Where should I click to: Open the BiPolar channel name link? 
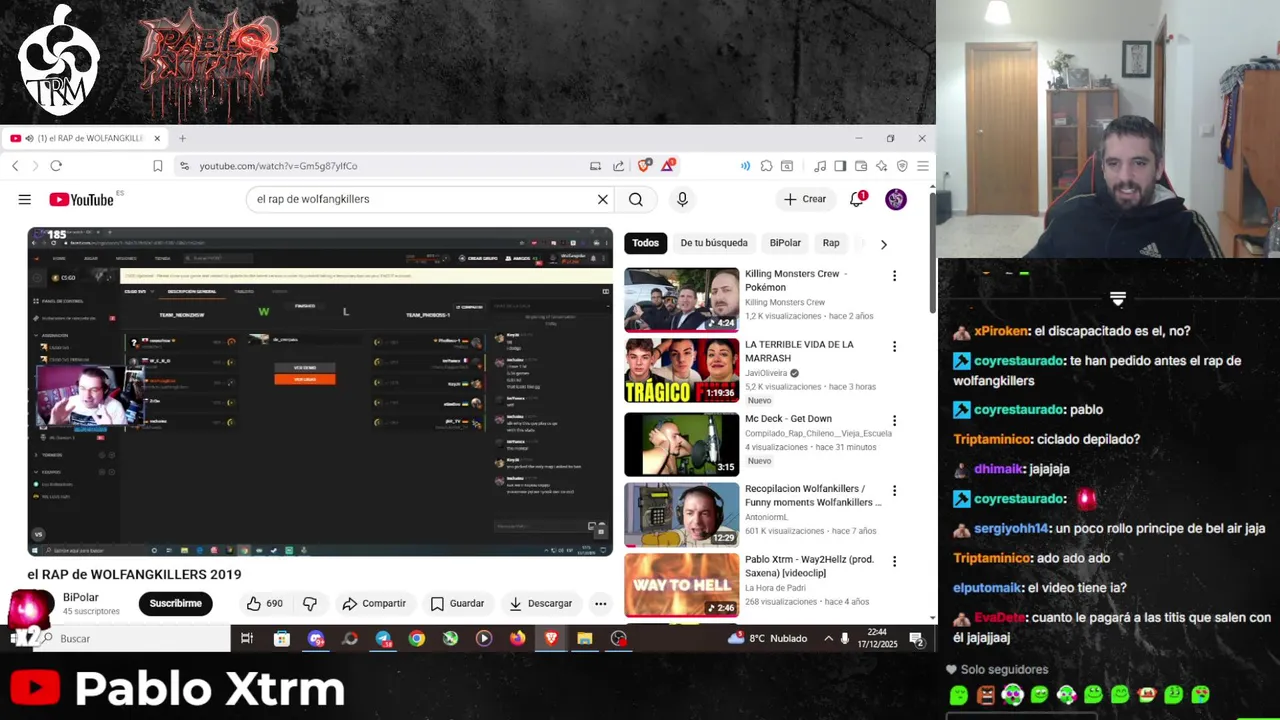click(81, 597)
